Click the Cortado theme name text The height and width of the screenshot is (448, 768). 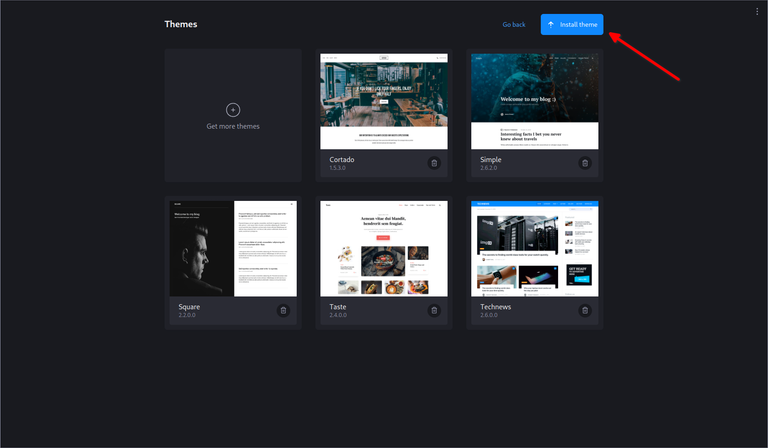click(342, 159)
